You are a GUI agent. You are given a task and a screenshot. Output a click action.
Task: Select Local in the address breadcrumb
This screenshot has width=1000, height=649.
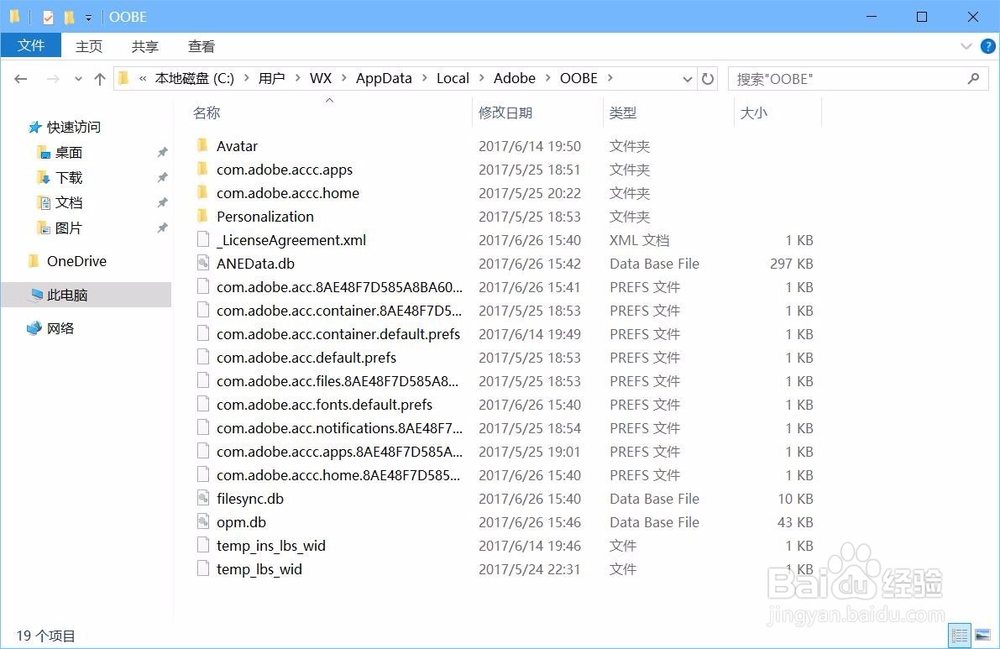(x=452, y=78)
